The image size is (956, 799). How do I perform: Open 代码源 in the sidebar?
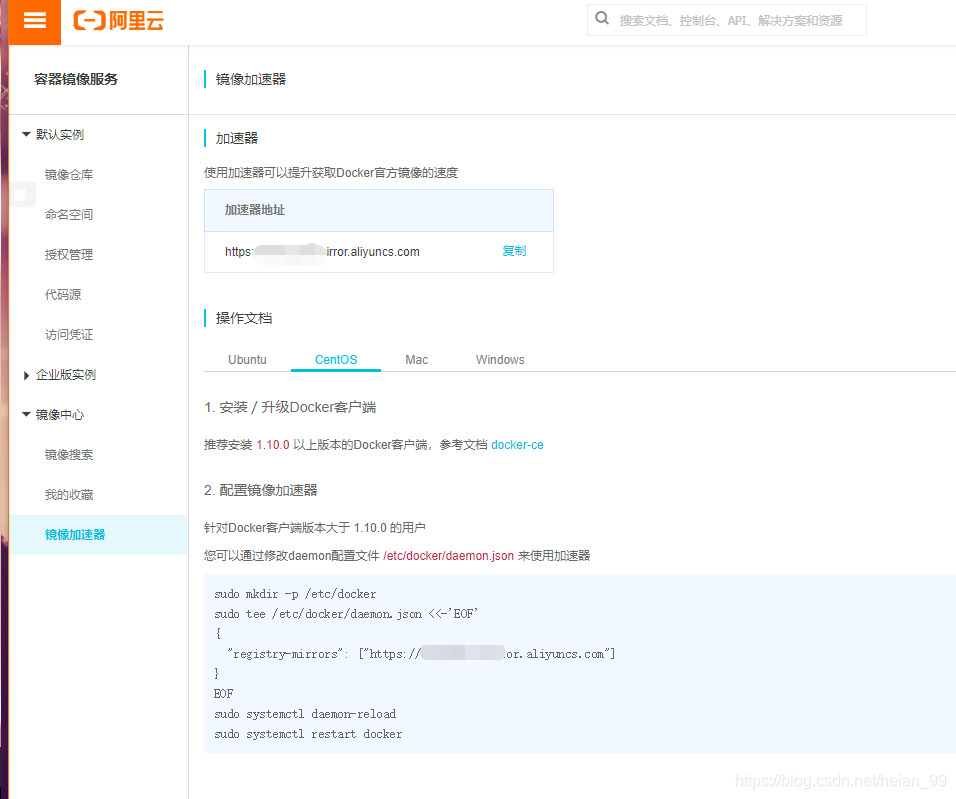[x=63, y=295]
